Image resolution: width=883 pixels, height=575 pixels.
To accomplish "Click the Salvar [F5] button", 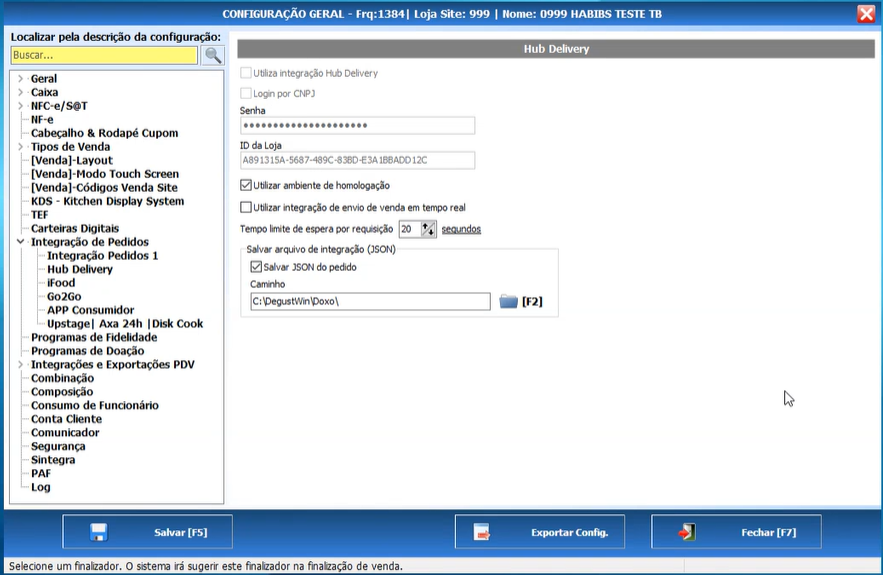I will [x=148, y=532].
